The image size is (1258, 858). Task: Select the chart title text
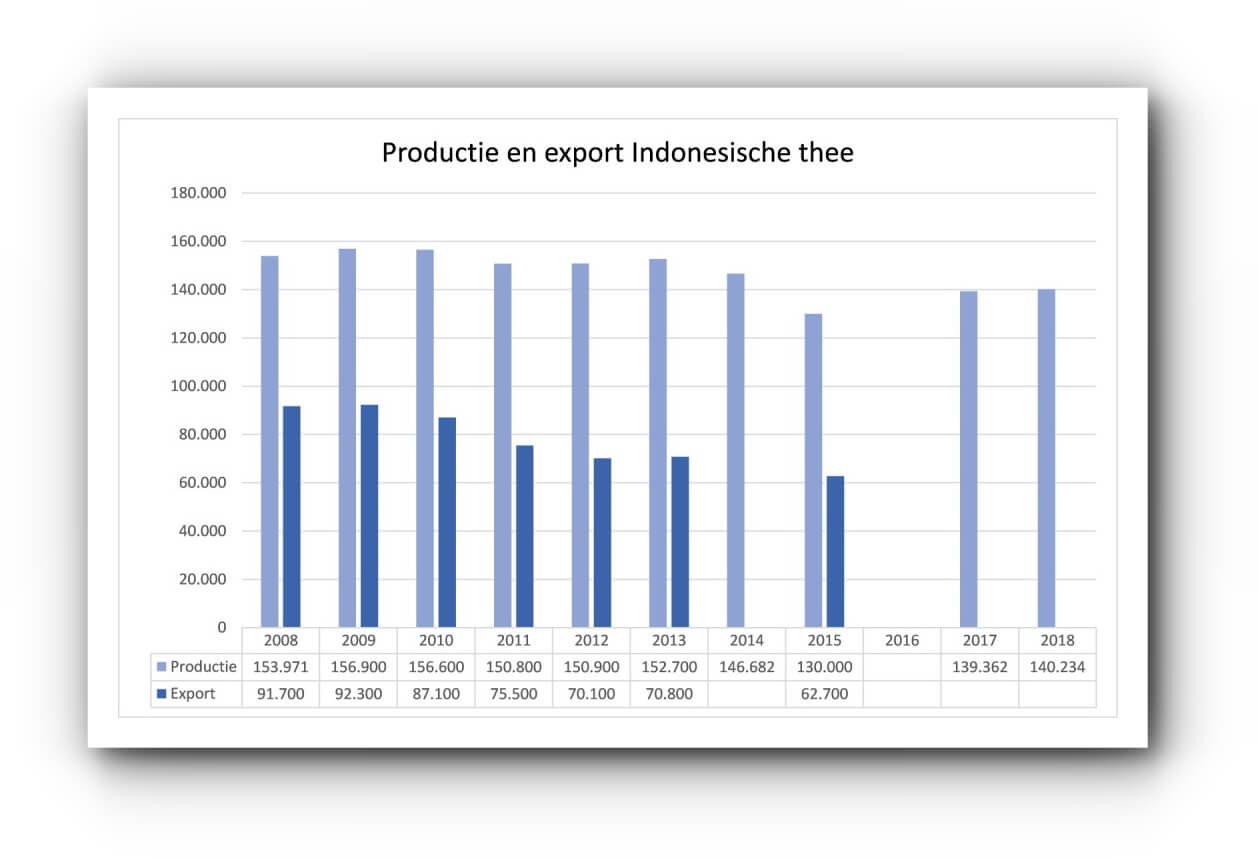(617, 153)
